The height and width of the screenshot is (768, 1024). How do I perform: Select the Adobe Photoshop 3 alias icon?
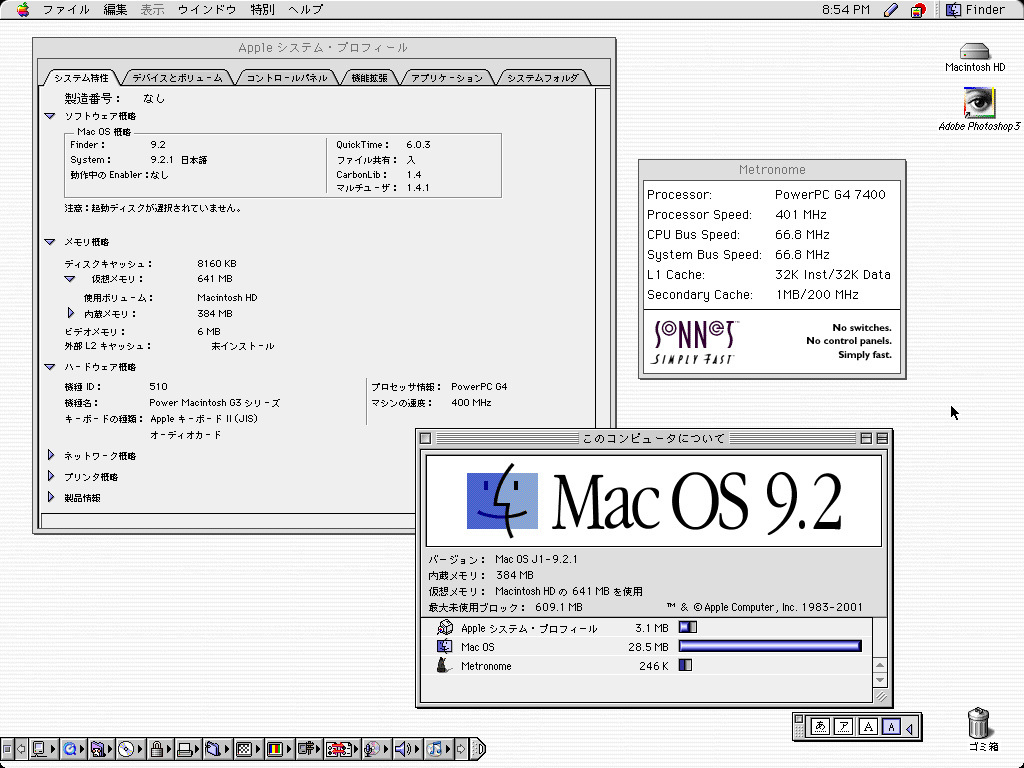[979, 102]
